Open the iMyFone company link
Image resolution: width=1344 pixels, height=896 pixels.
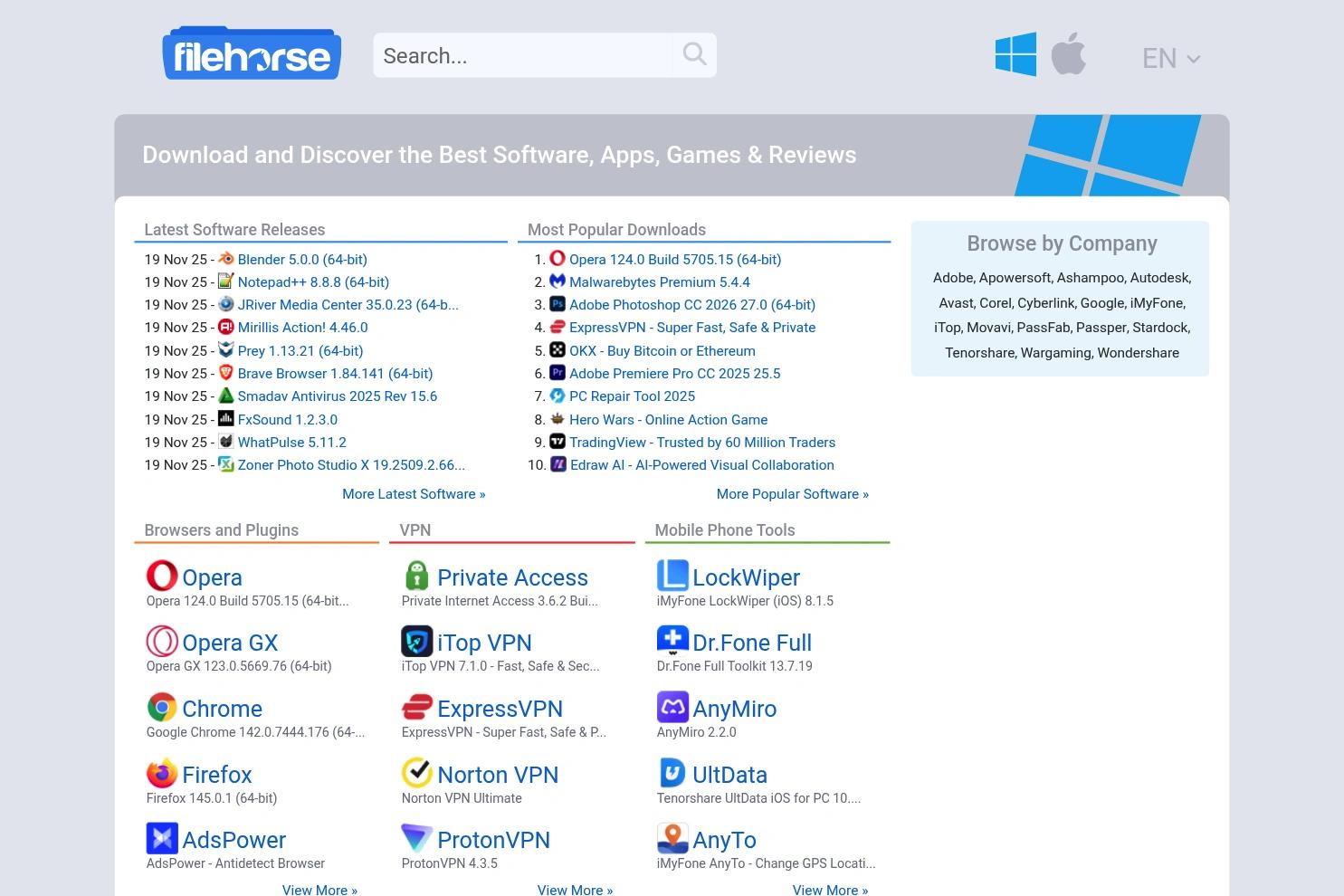coord(1157,303)
